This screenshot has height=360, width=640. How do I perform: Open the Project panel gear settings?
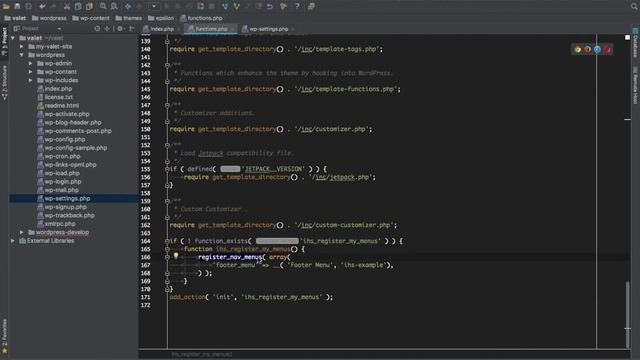pos(120,29)
